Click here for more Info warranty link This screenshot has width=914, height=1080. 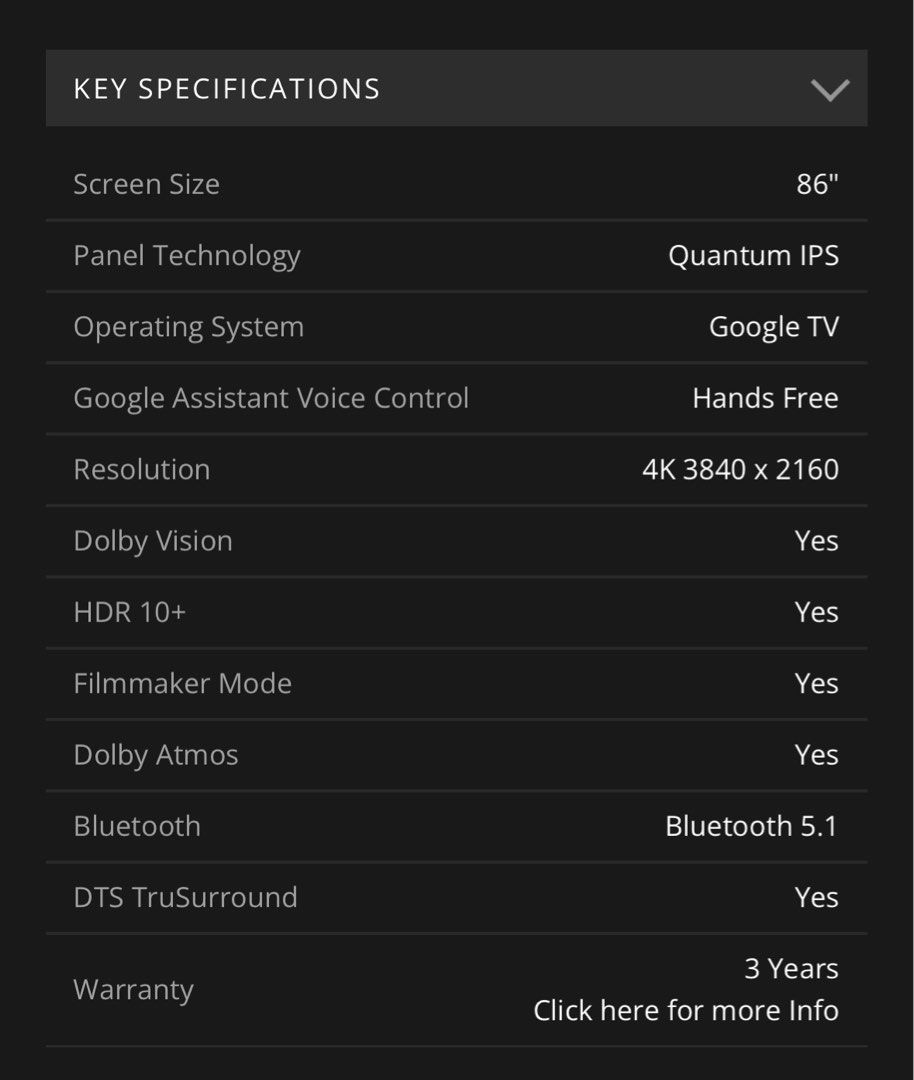(x=685, y=1010)
